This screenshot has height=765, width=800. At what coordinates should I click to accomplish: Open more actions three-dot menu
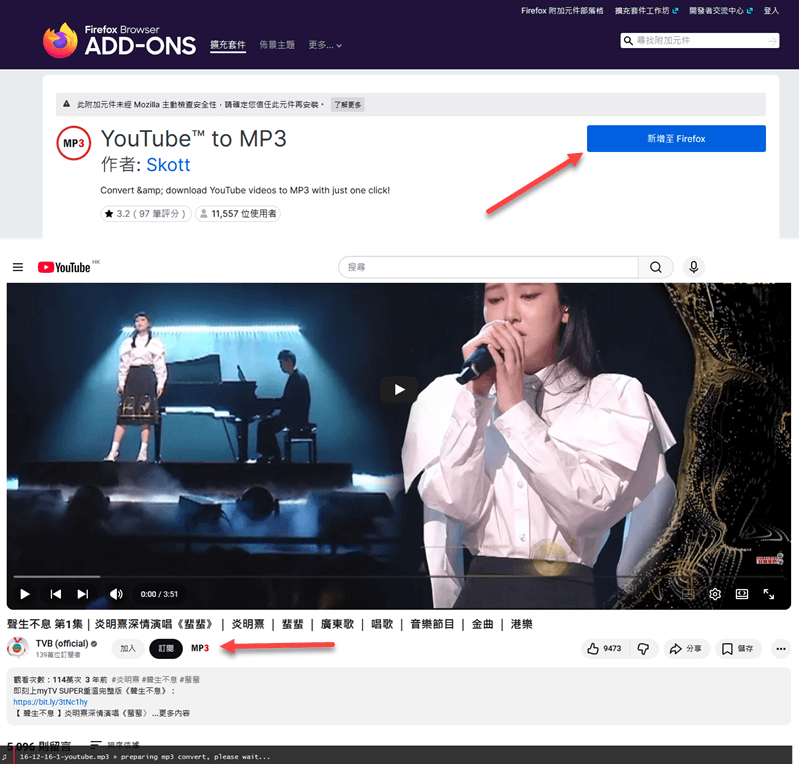tap(781, 649)
